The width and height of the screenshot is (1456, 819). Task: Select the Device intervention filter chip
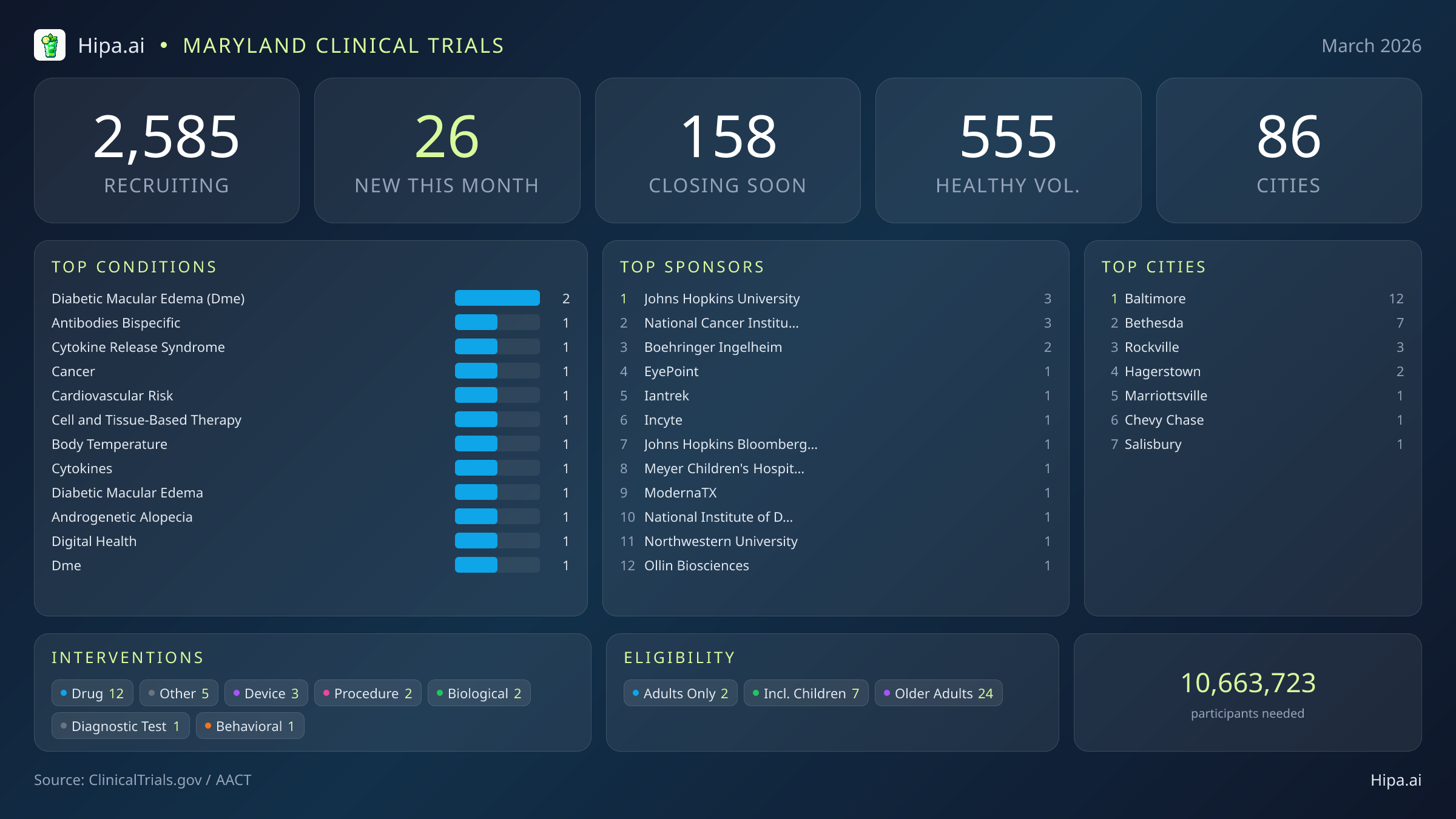coord(266,693)
